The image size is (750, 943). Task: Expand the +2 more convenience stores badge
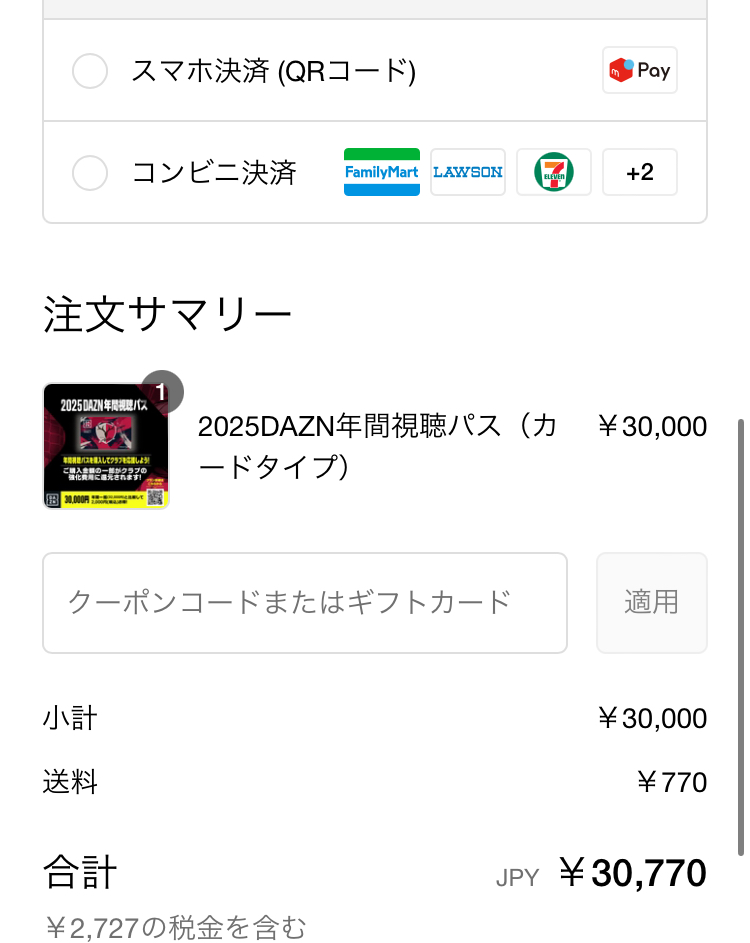click(639, 172)
